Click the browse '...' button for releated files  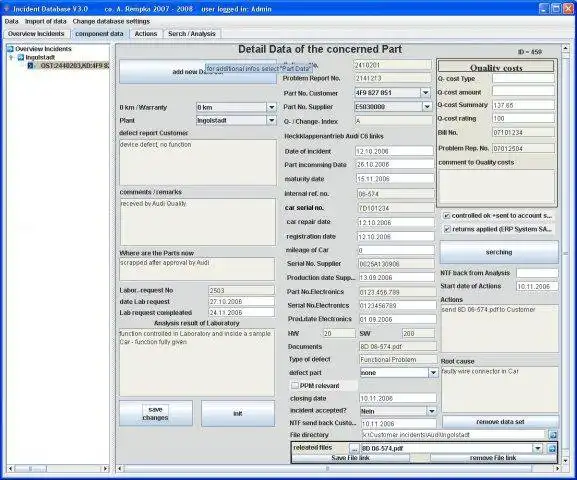[x=354, y=448]
